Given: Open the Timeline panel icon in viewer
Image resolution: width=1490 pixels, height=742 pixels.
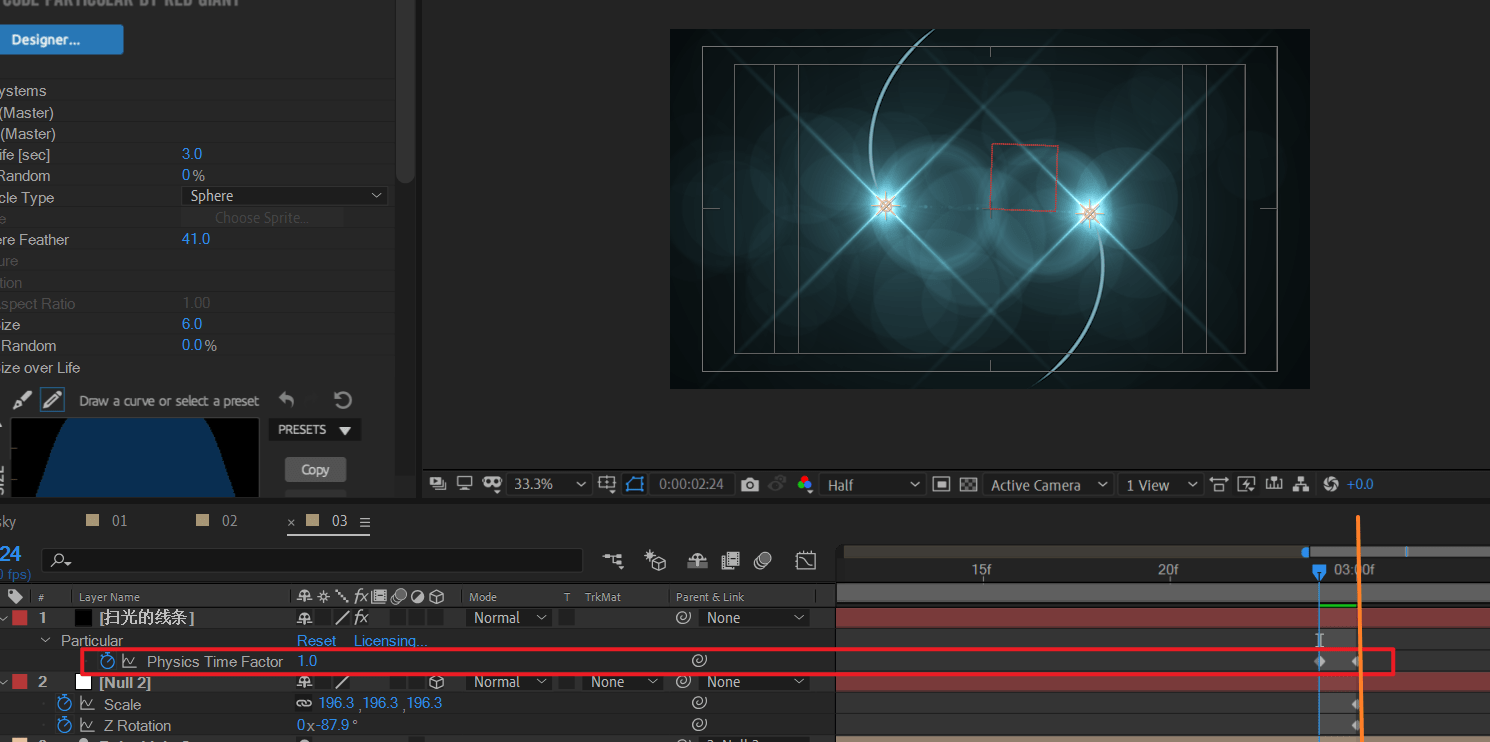Looking at the screenshot, I should (1274, 484).
